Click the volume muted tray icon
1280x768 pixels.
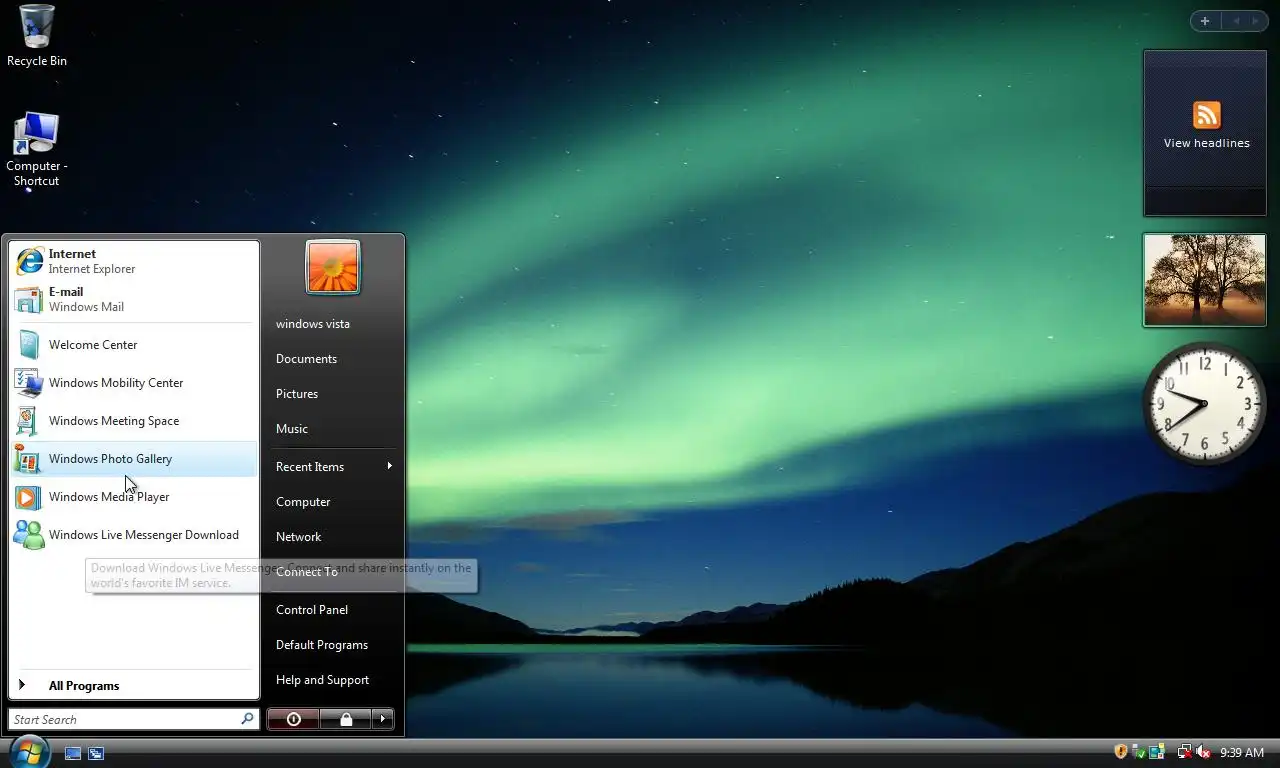[x=1203, y=752]
